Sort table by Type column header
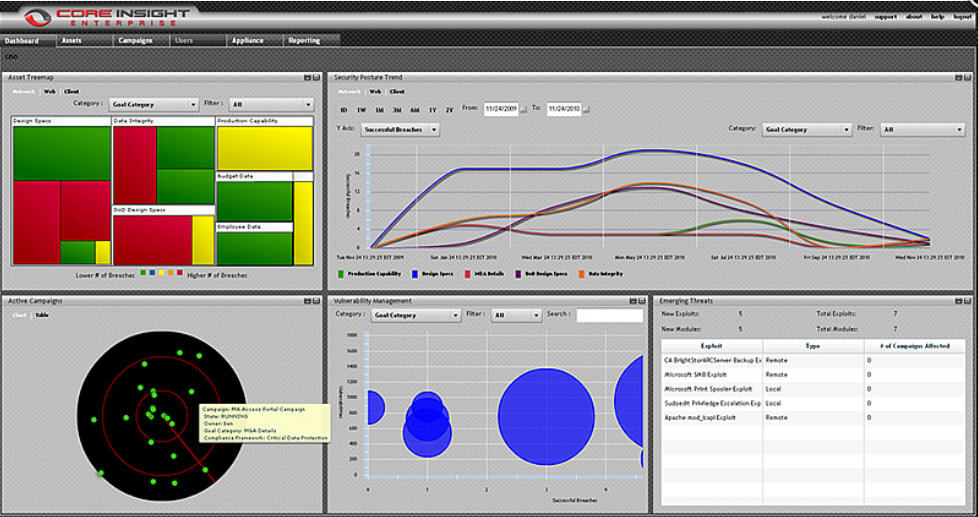978x517 pixels. pos(813,346)
